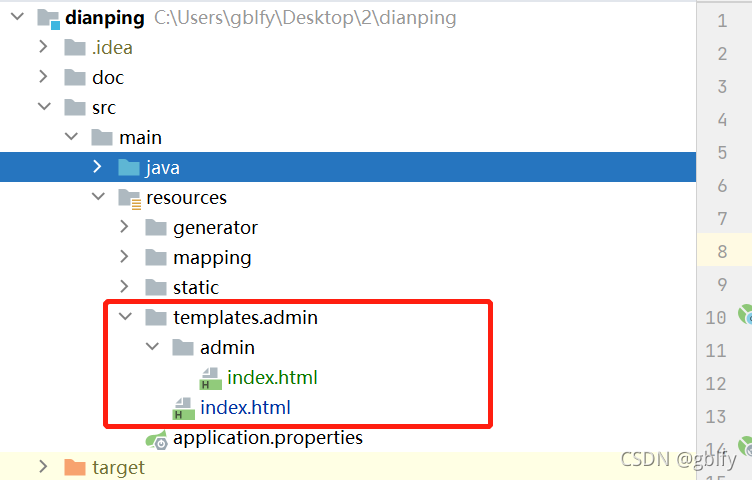This screenshot has width=752, height=480.
Task: Collapse the main folder
Action: click(71, 137)
